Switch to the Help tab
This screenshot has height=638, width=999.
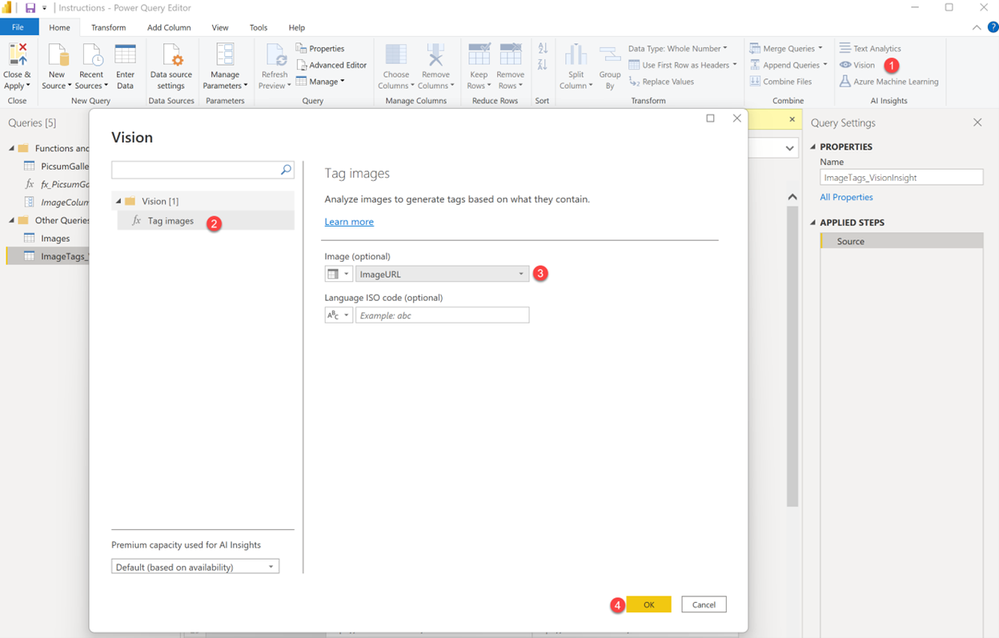coord(296,27)
